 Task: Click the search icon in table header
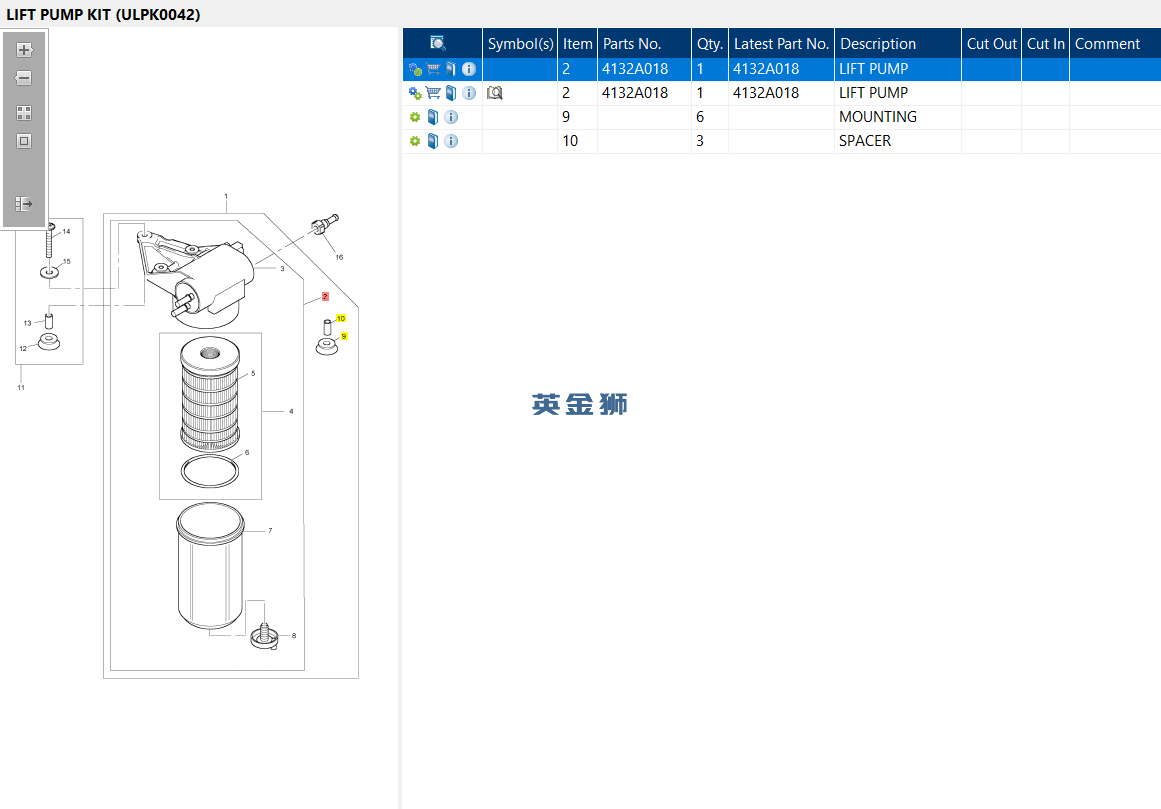(x=438, y=43)
